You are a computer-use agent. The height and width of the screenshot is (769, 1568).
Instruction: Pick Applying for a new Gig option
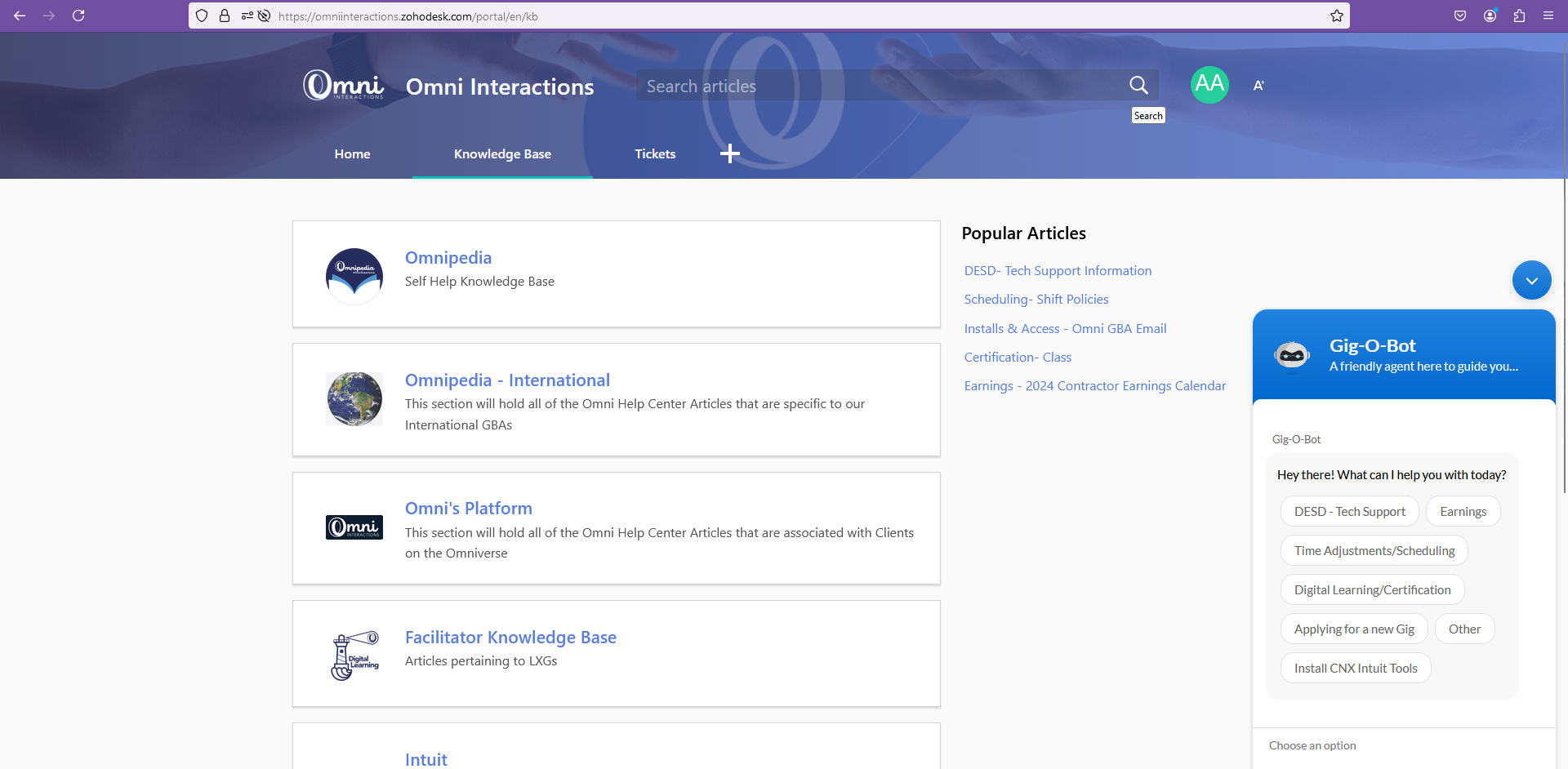tap(1354, 629)
